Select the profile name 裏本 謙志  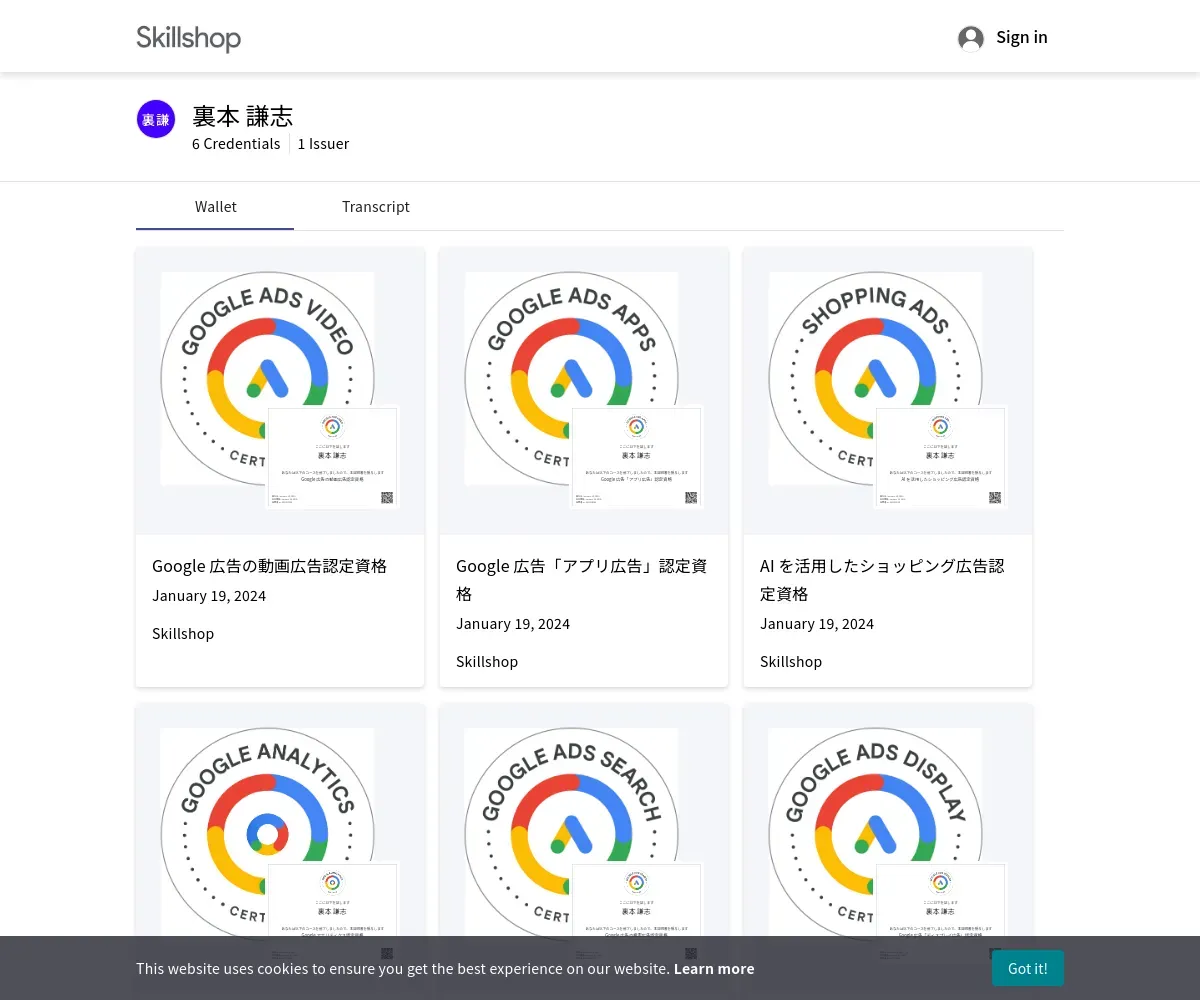click(242, 116)
